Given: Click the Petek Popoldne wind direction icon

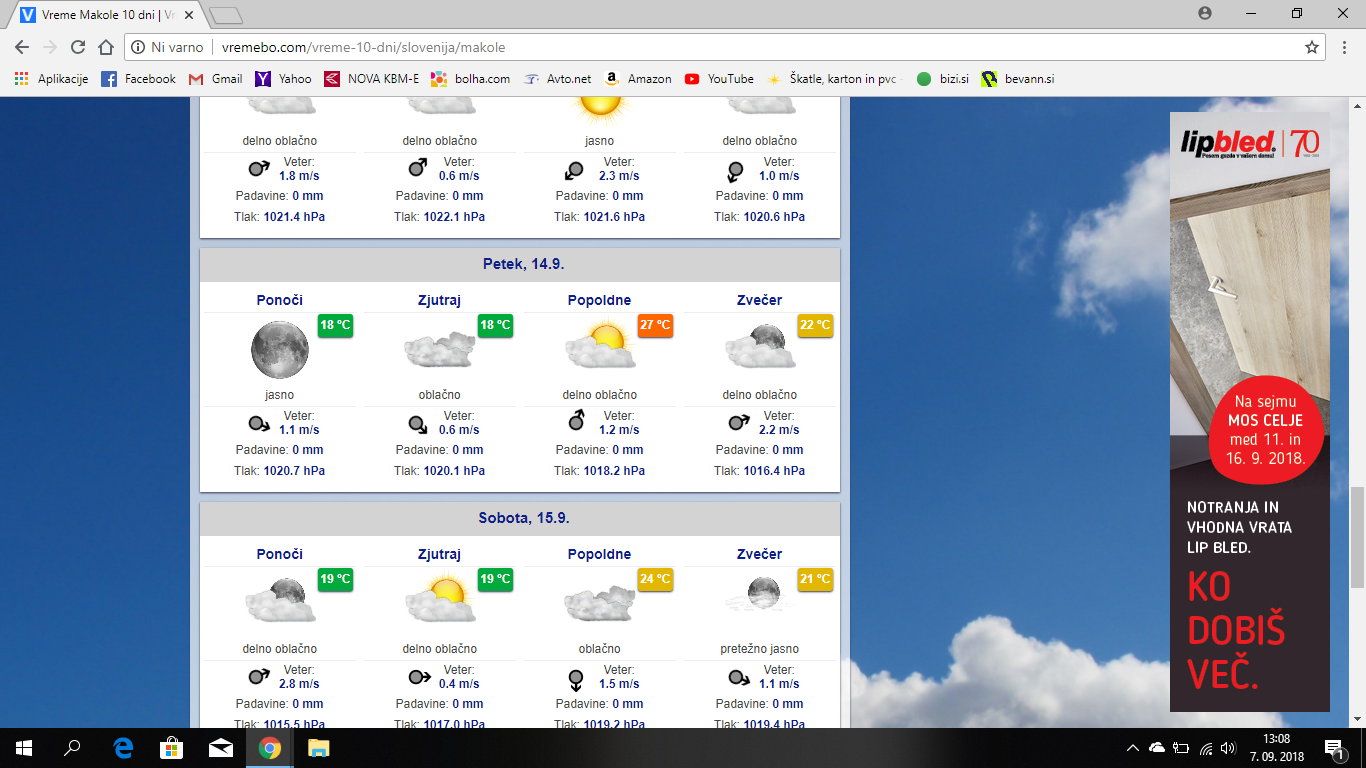Looking at the screenshot, I should [x=577, y=420].
